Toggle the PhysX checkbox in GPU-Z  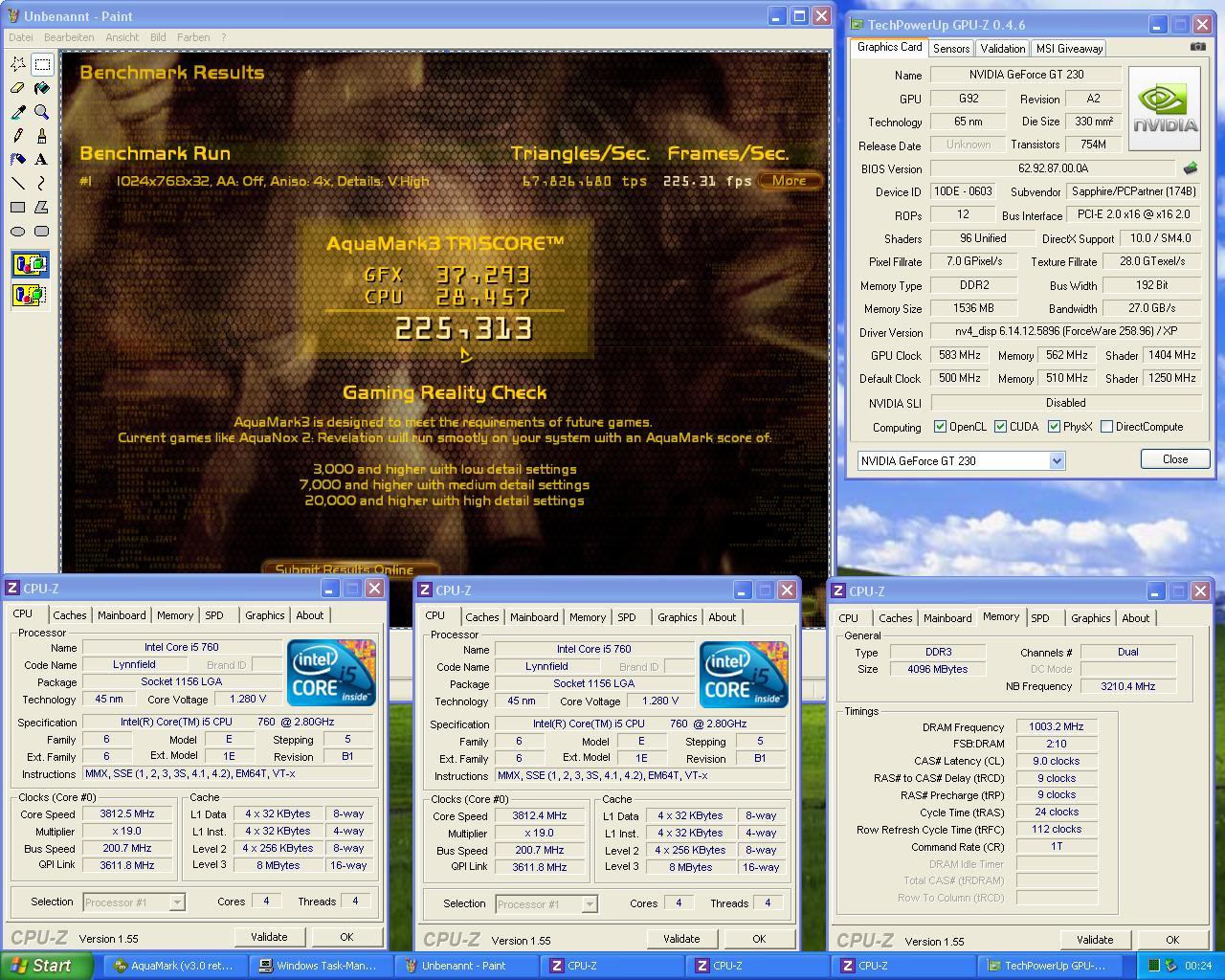pos(1054,427)
